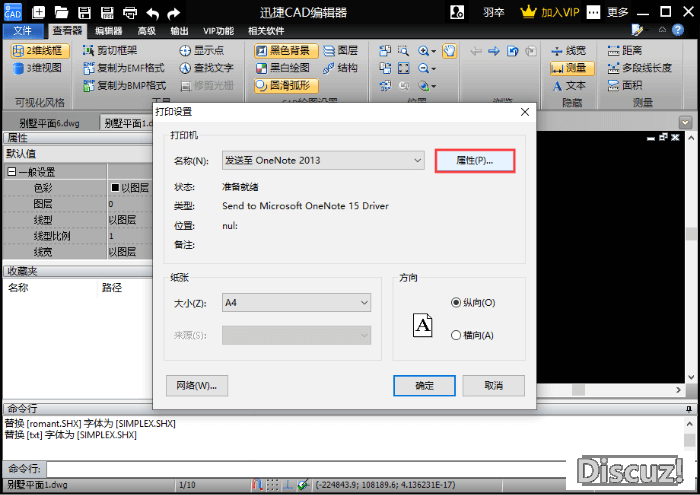The image size is (700, 495).
Task: Click the Undo arrow icon
Action: [x=152, y=13]
